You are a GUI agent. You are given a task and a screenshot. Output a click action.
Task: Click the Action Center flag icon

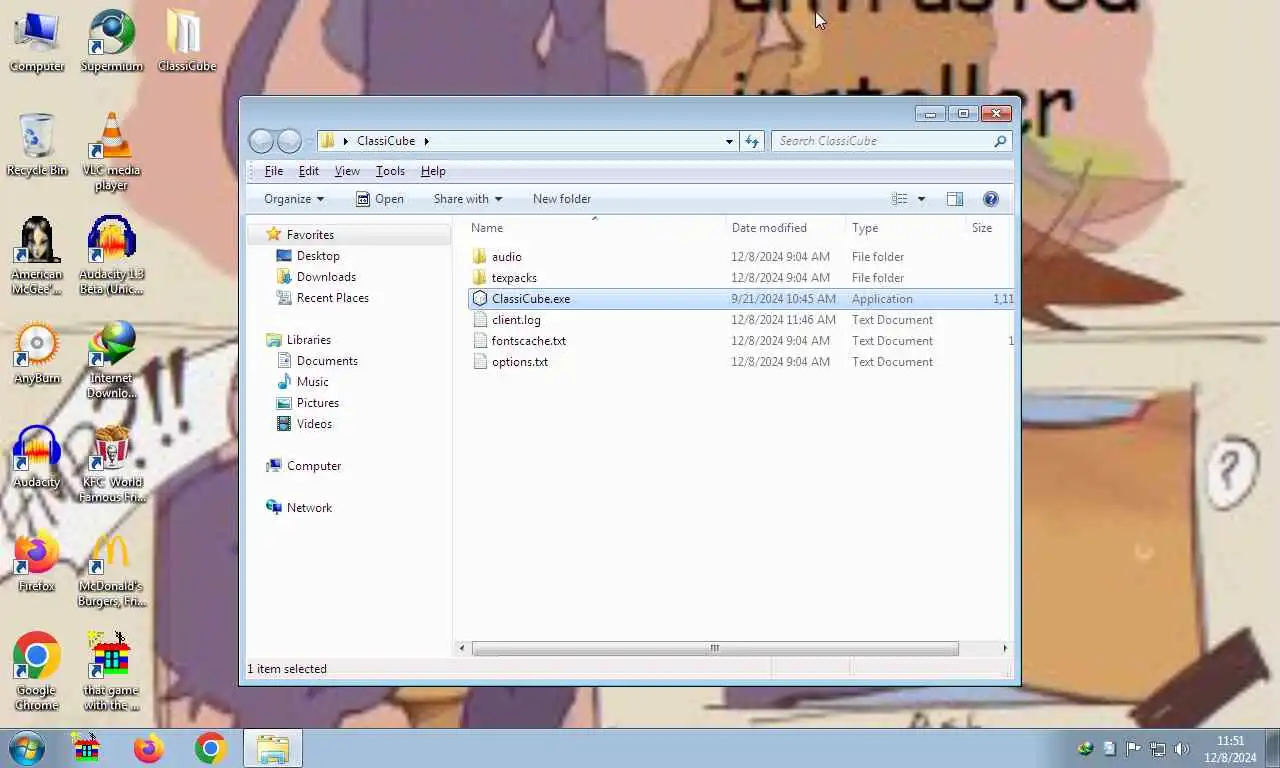point(1133,748)
